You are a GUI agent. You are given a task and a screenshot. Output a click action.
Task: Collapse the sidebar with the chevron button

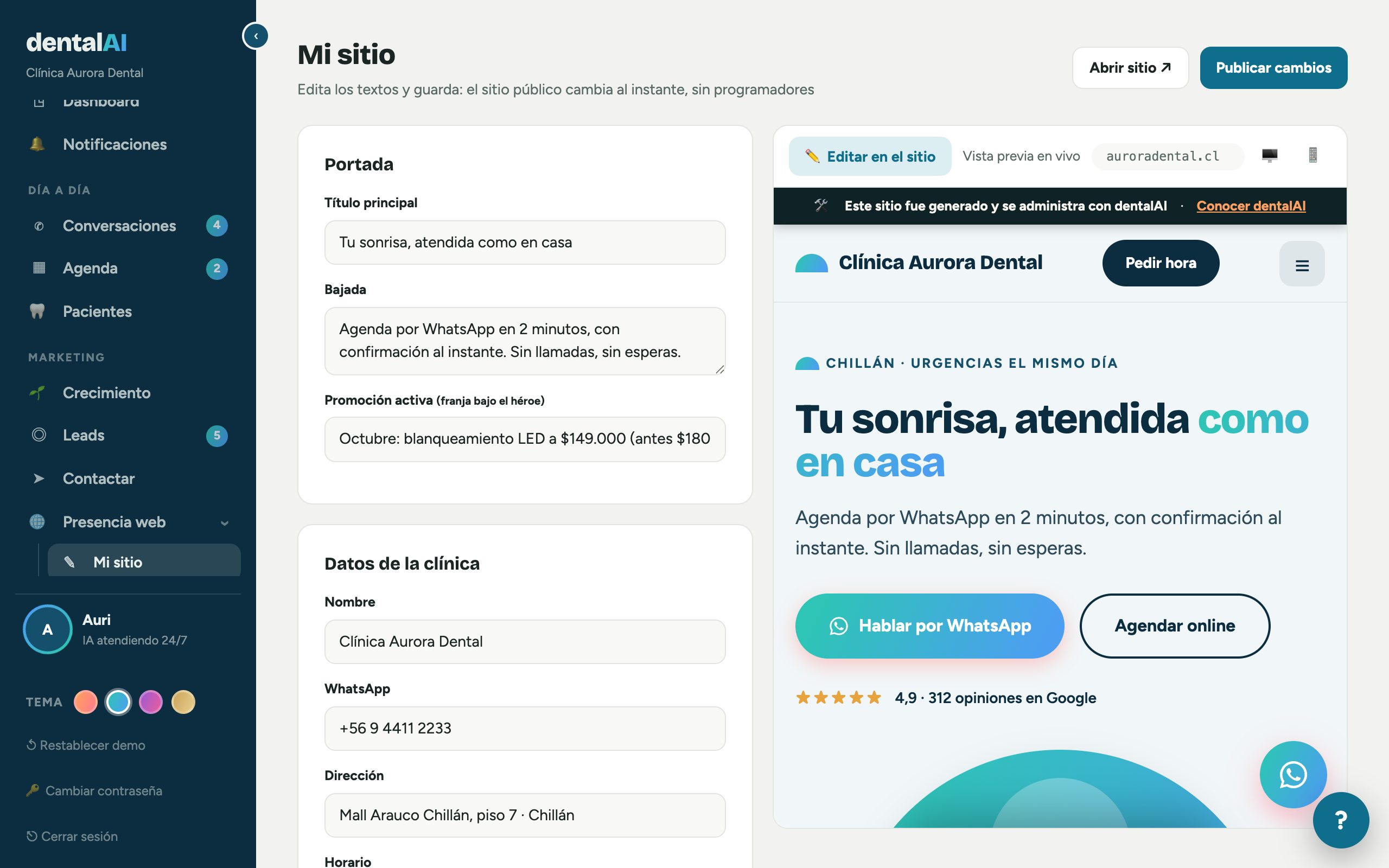point(256,36)
